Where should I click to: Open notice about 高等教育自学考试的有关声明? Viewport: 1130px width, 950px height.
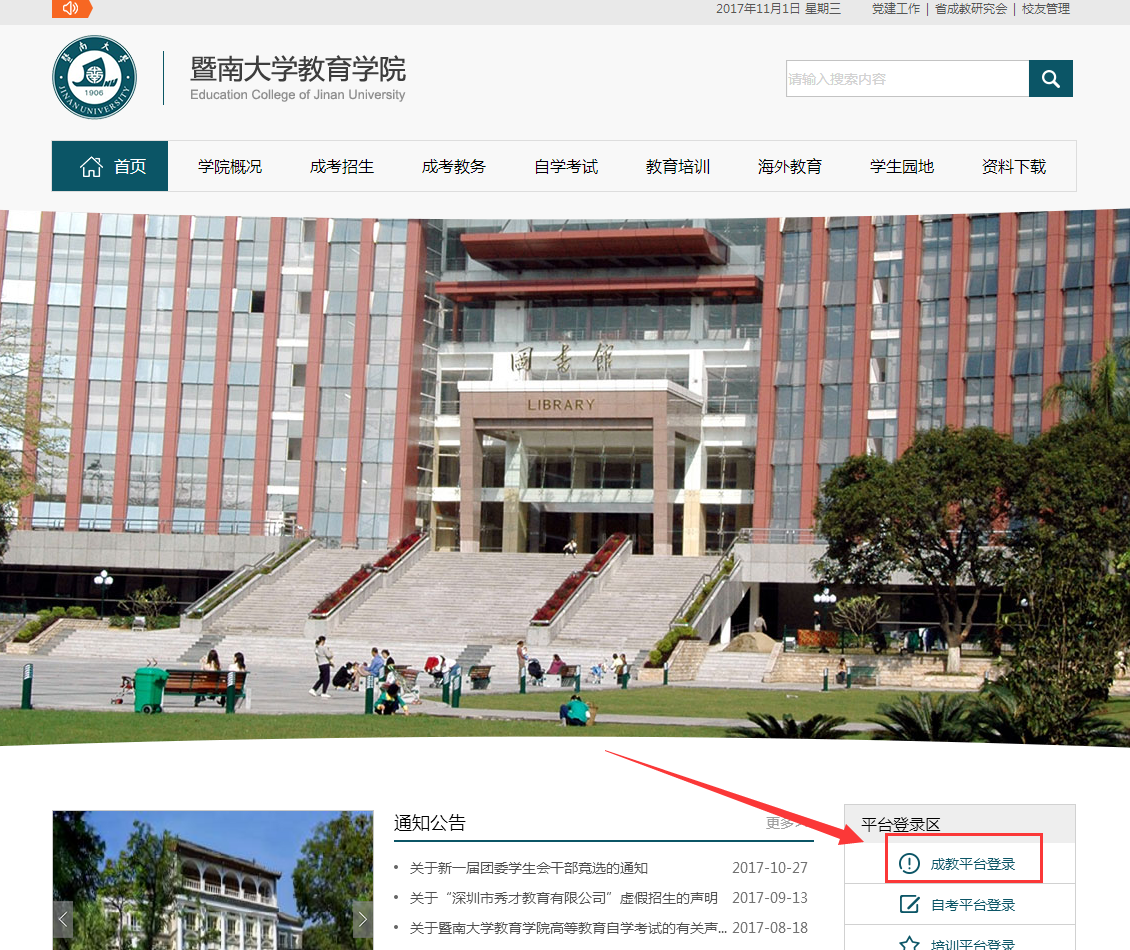568,928
